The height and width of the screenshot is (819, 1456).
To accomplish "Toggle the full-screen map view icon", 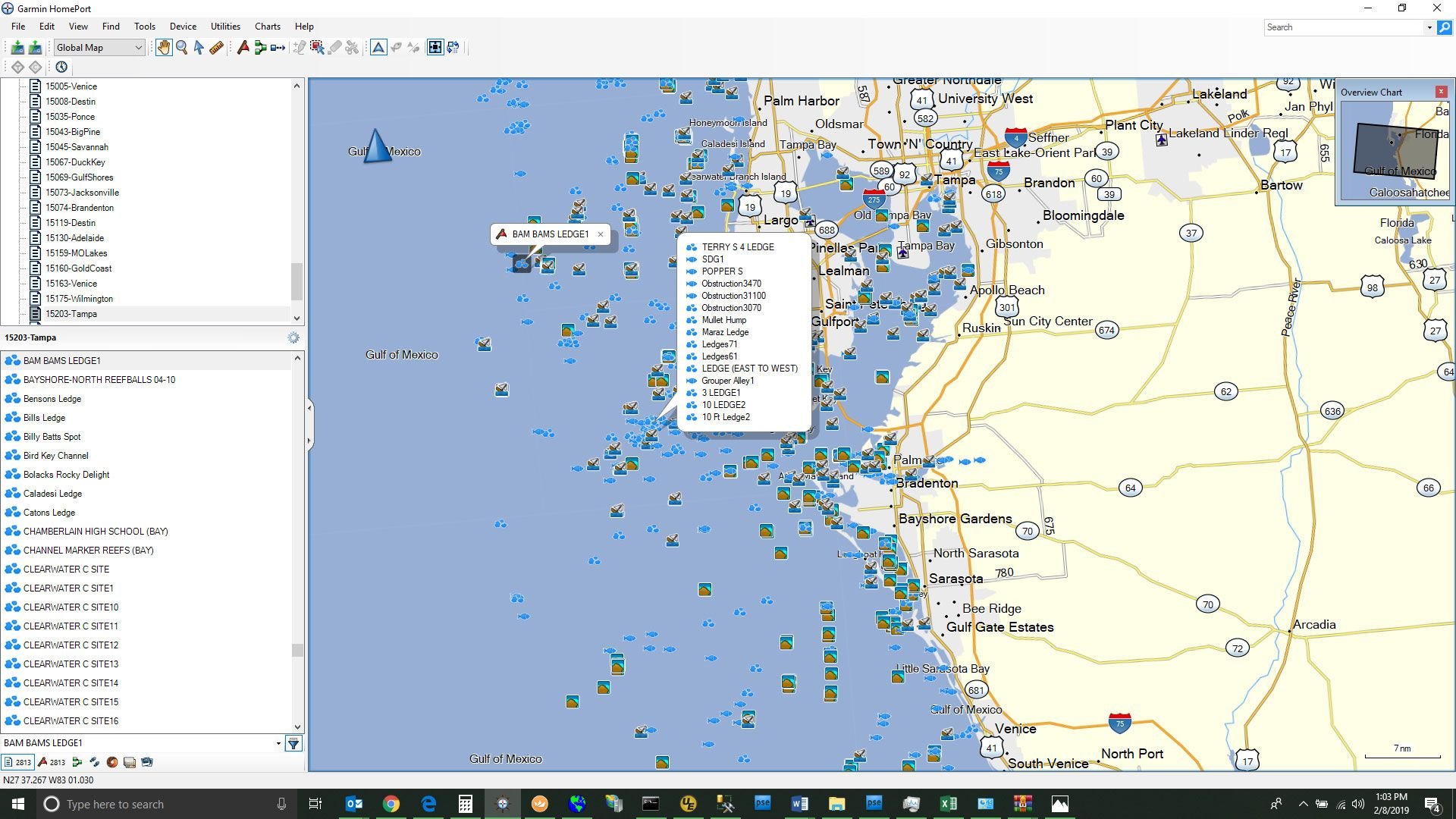I will [435, 48].
